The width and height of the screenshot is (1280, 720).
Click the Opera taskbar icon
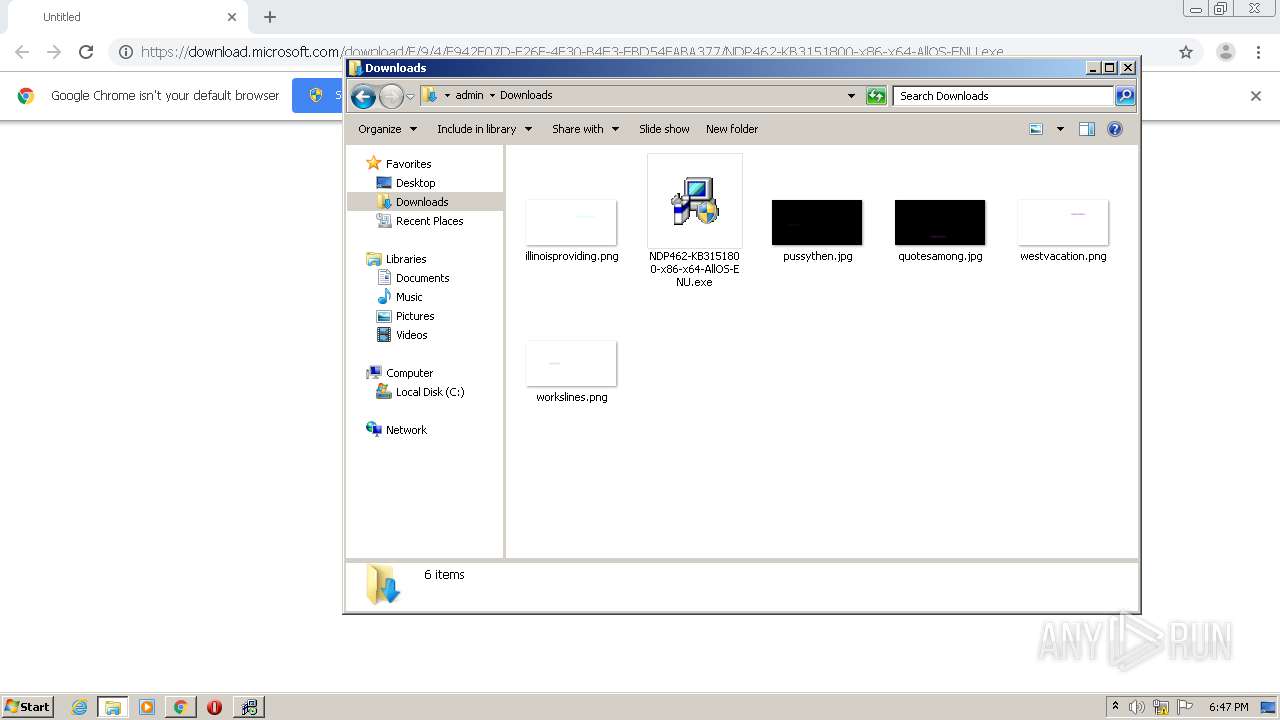[x=214, y=707]
